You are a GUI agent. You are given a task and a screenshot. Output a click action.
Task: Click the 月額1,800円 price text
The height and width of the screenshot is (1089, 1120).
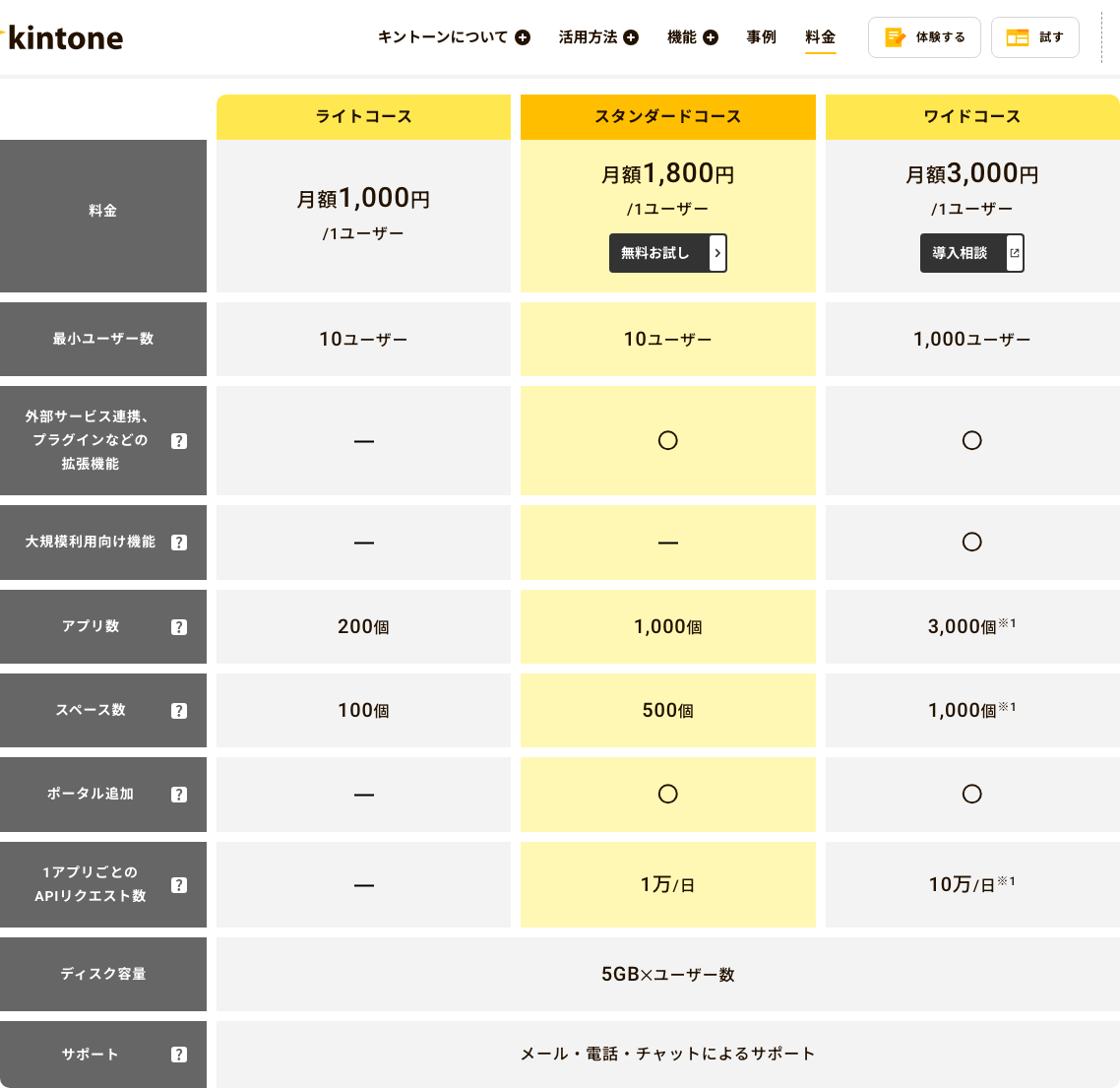coord(668,173)
